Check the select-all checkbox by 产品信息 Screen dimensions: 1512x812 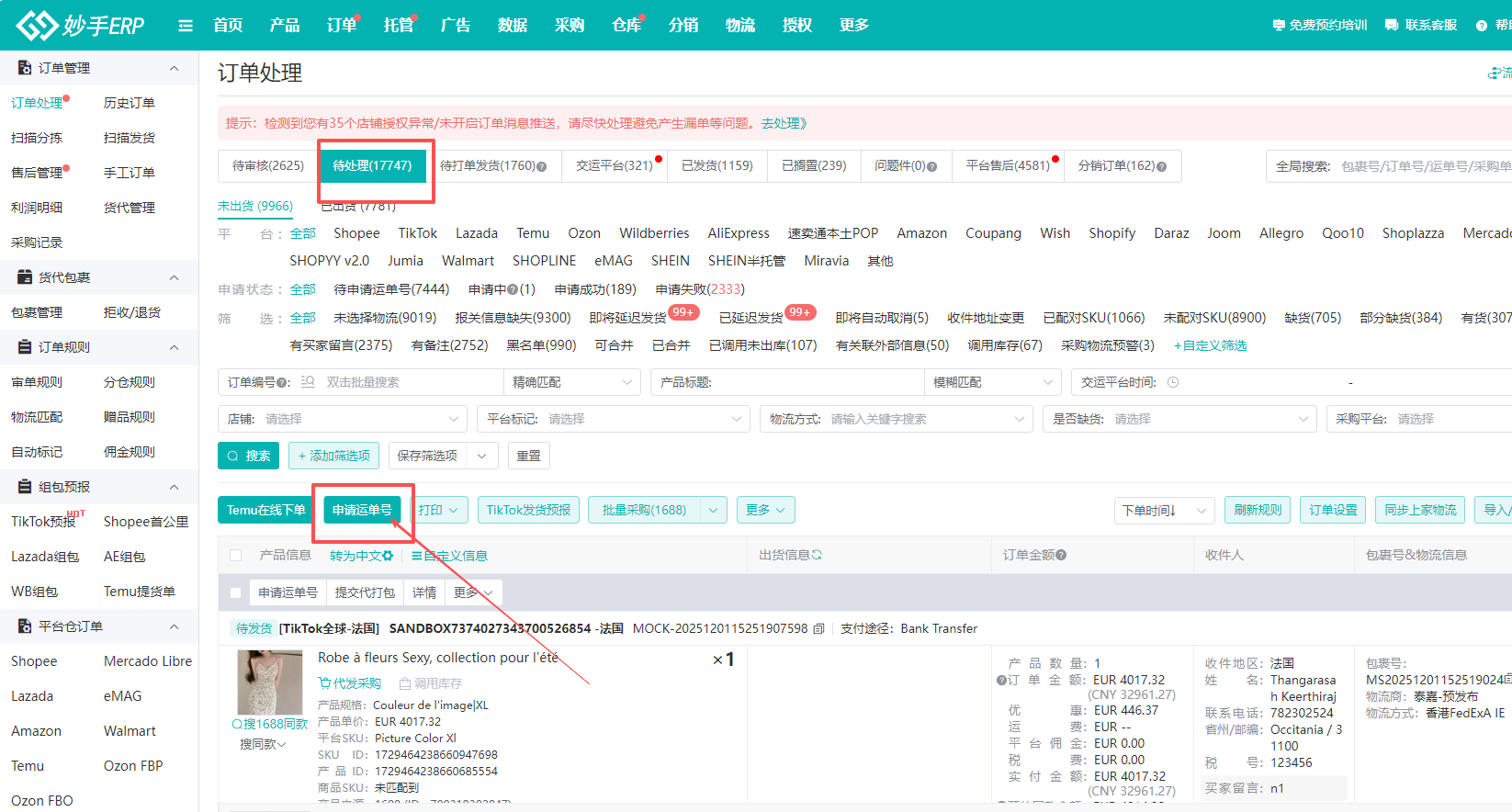click(x=236, y=556)
